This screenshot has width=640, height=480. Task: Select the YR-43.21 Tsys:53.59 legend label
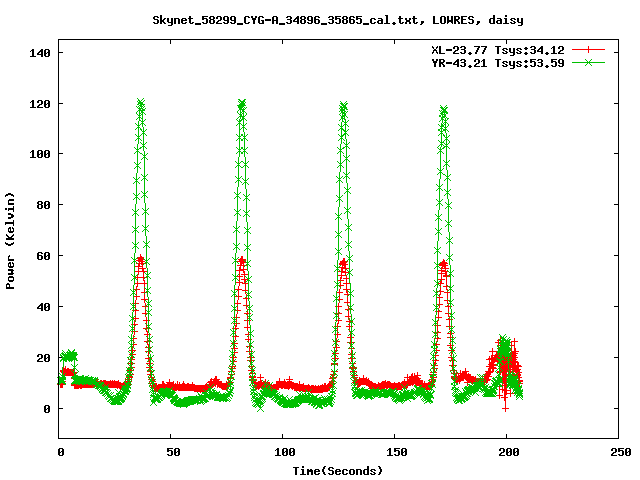(x=498, y=63)
